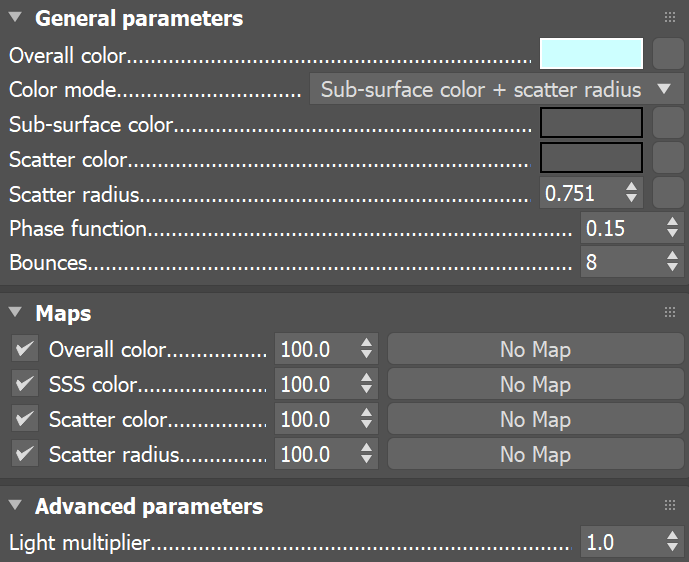Click the Scatter radius spinner arrows
The width and height of the screenshot is (689, 562).
point(632,192)
